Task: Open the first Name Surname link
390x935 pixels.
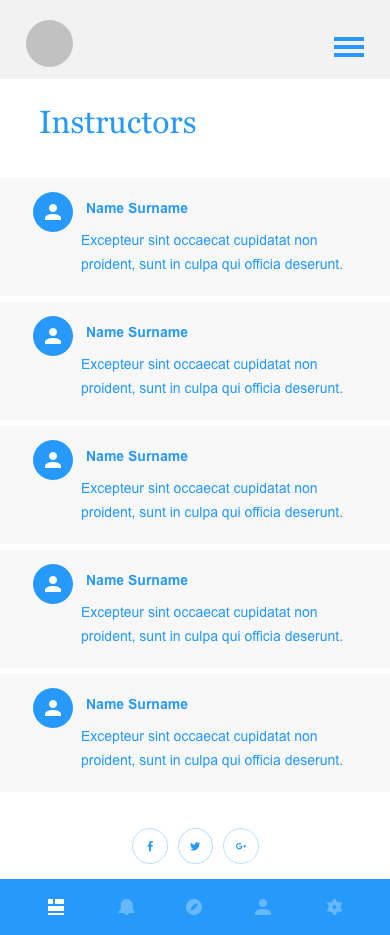Action: (137, 208)
